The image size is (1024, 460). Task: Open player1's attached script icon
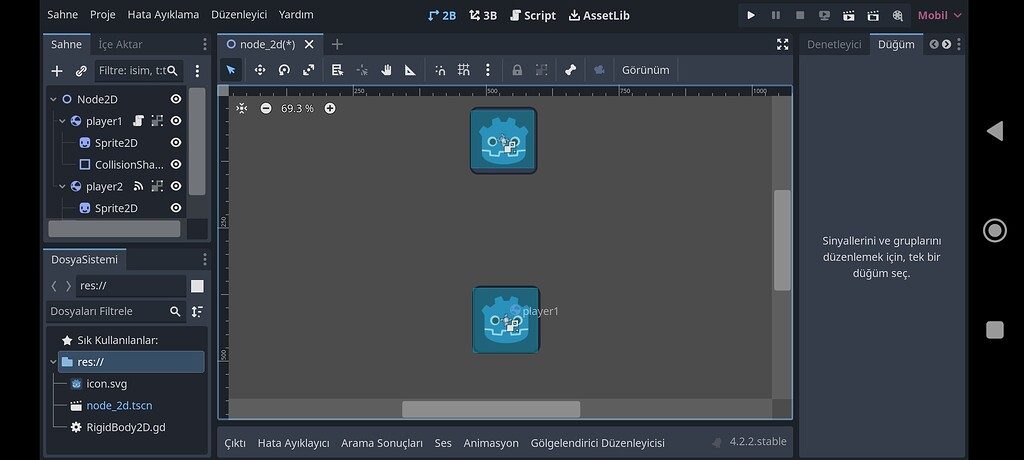click(138, 121)
